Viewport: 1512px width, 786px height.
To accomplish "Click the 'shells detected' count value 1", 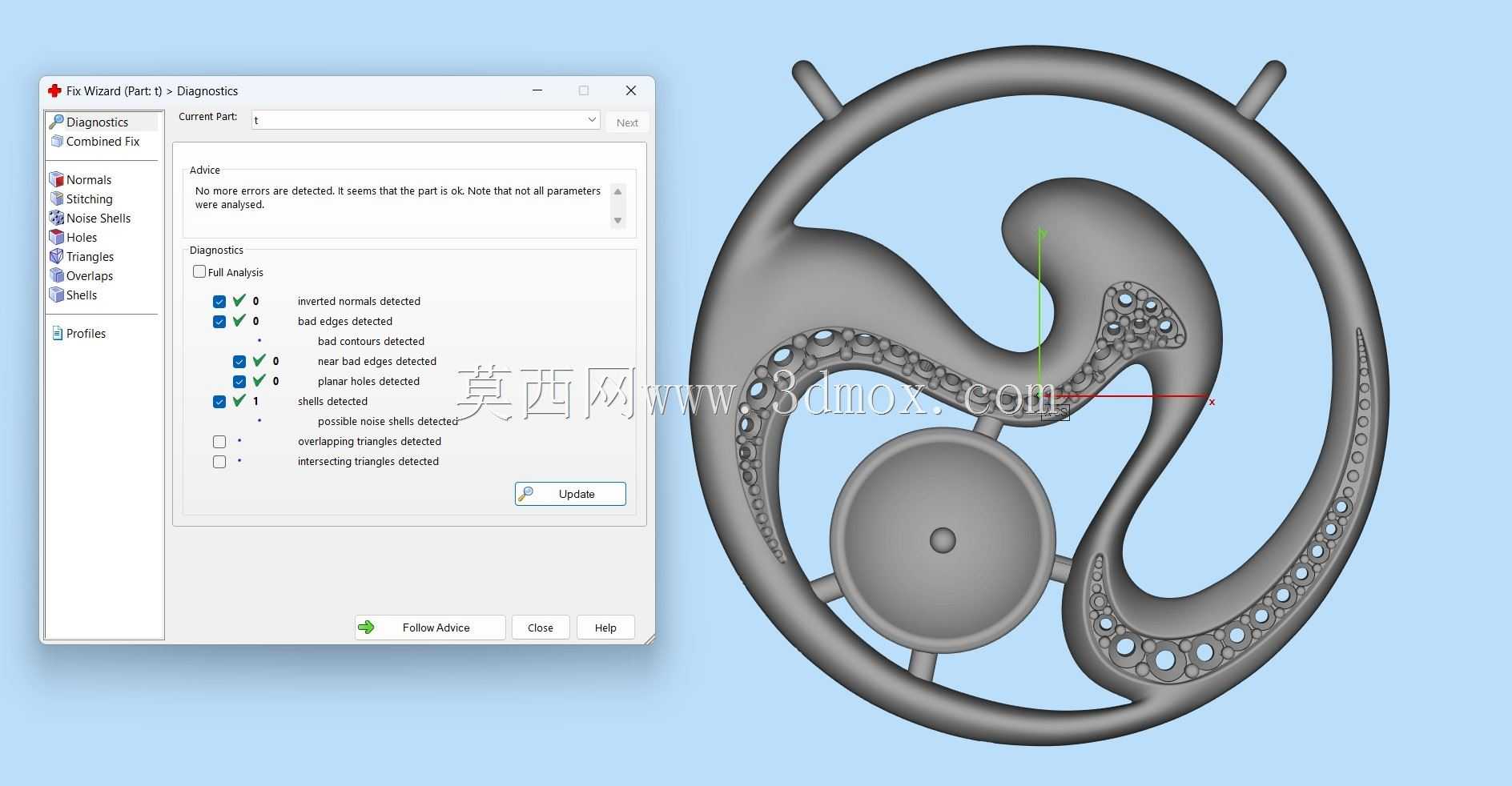I will click(255, 401).
